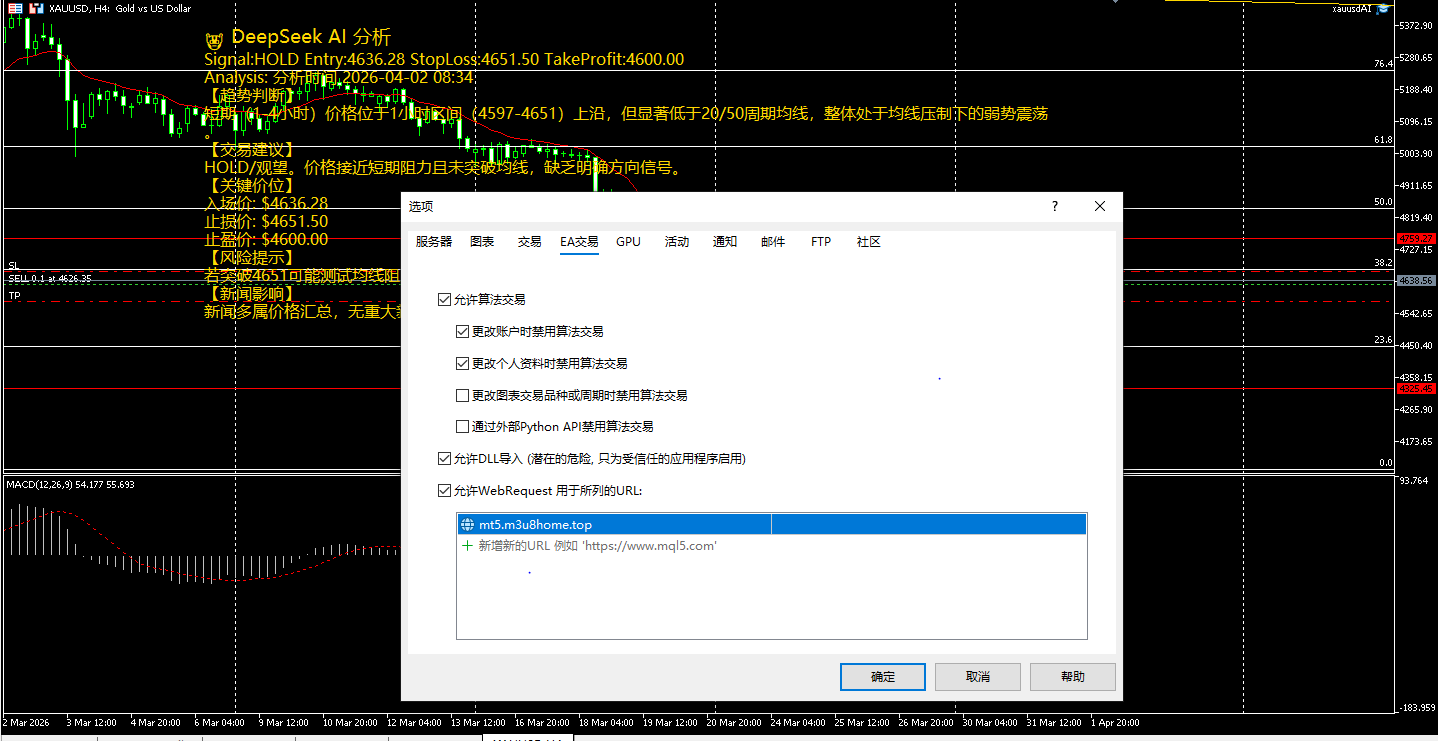This screenshot has height=741, width=1438.
Task: Uncheck 允许算法交易 checkbox
Action: point(444,299)
